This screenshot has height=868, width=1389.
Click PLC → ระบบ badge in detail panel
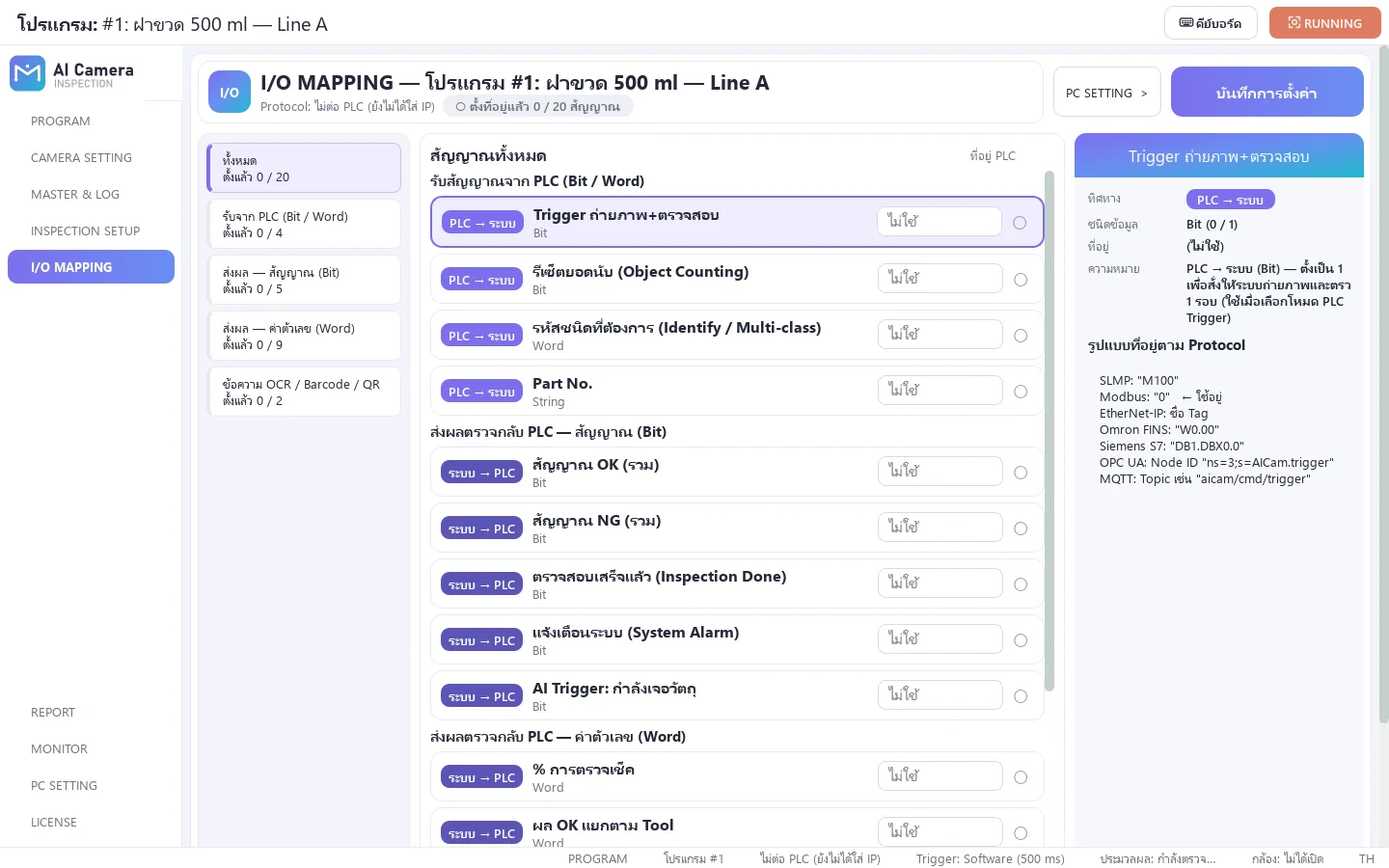1230,200
